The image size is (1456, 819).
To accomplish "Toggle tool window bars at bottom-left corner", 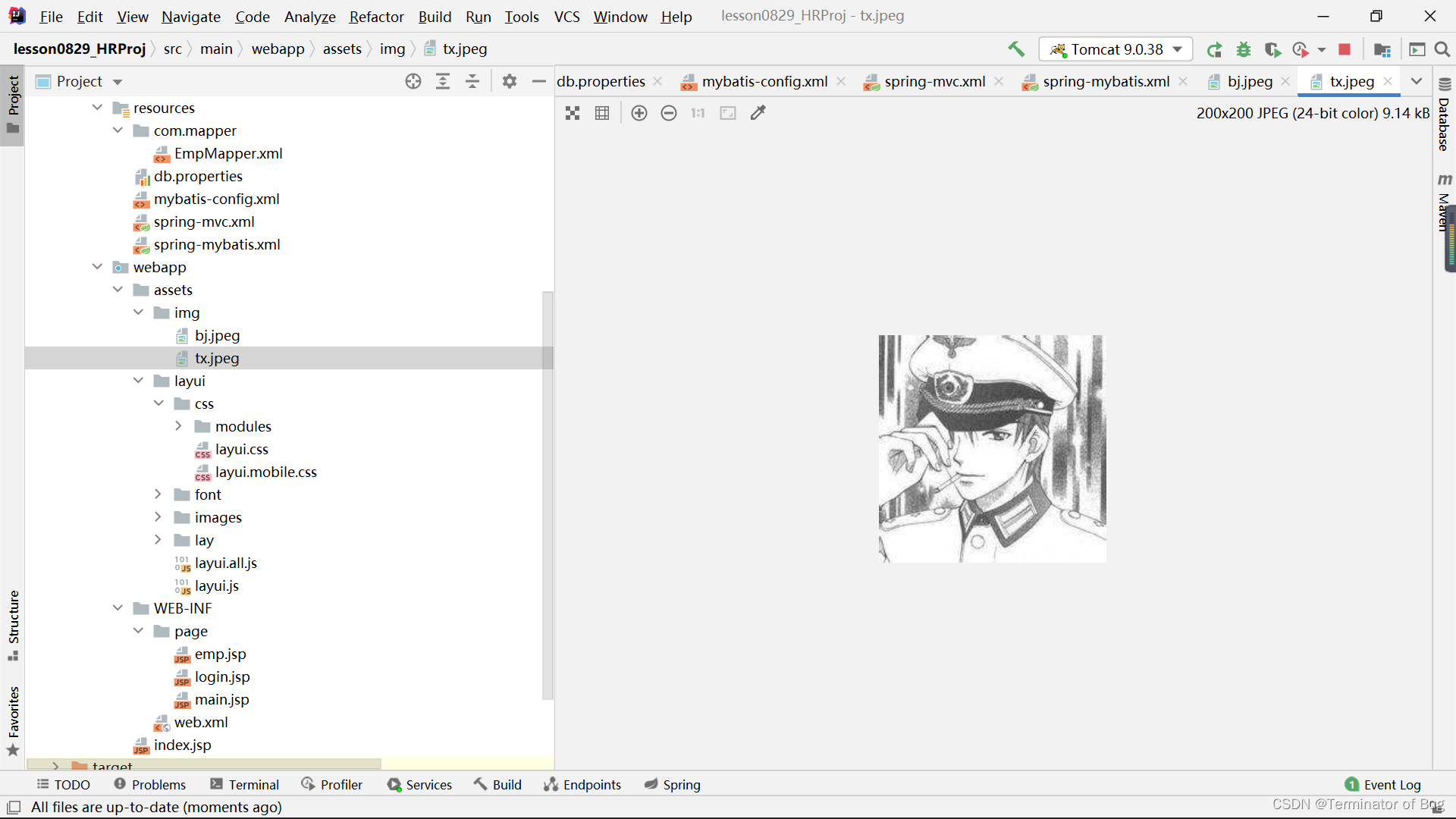I will [14, 807].
